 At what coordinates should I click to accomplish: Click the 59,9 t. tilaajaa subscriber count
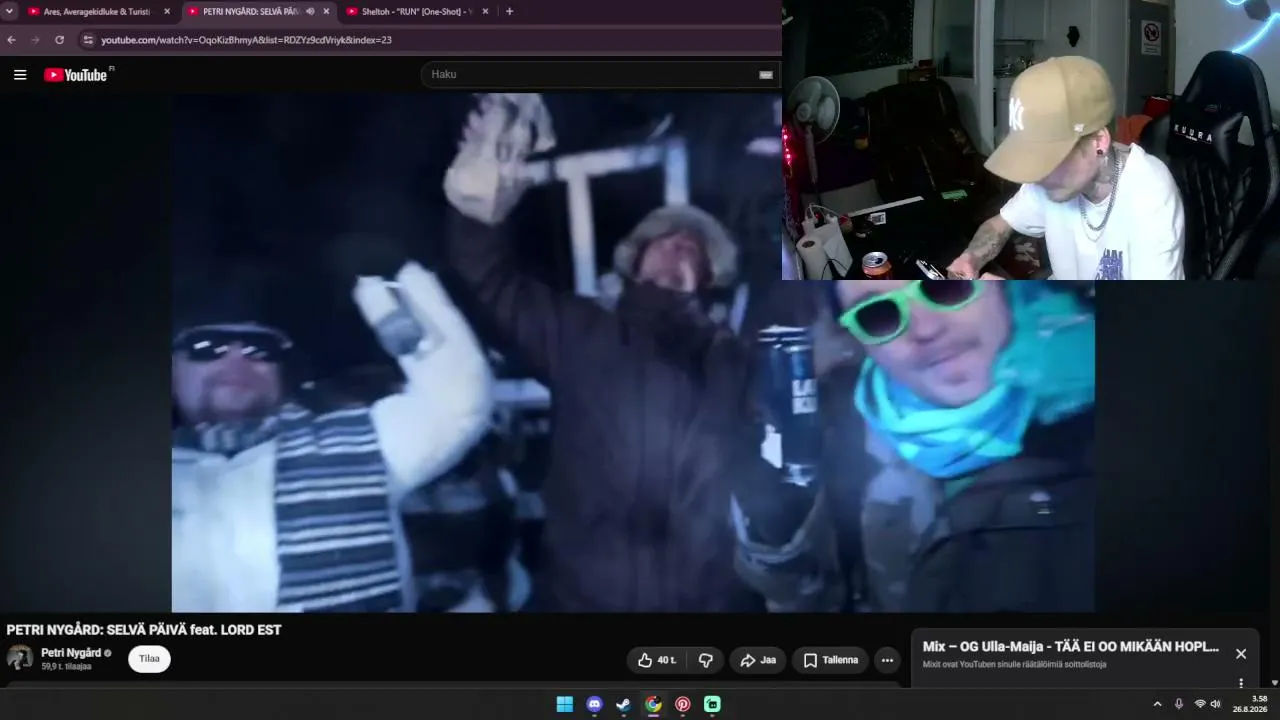[66, 666]
